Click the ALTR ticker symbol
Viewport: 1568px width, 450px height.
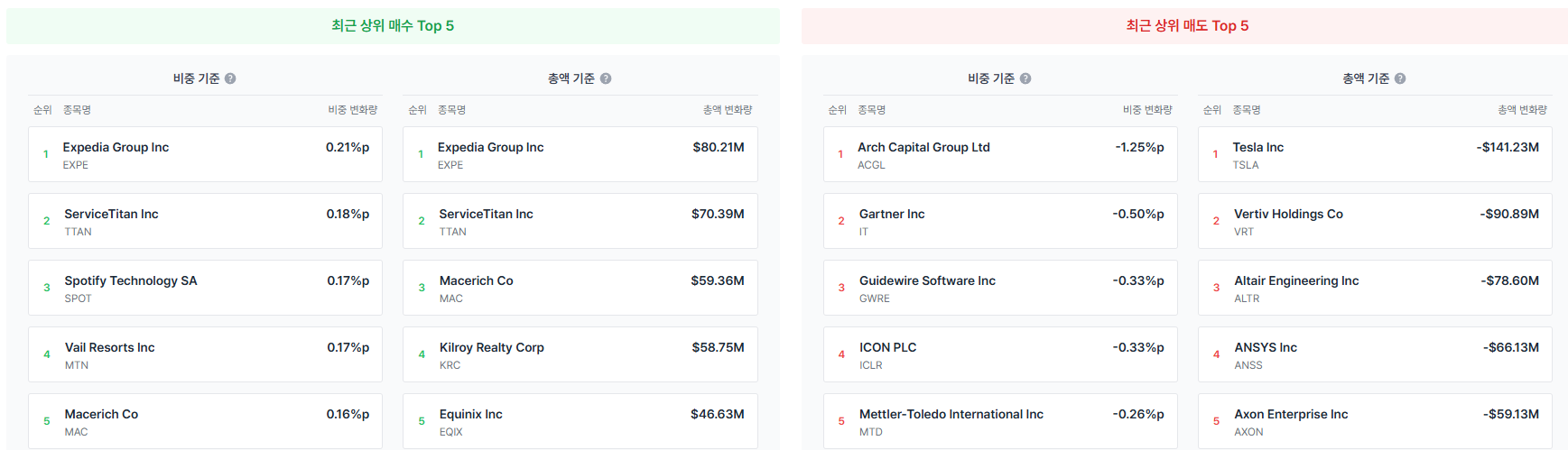1247,298
